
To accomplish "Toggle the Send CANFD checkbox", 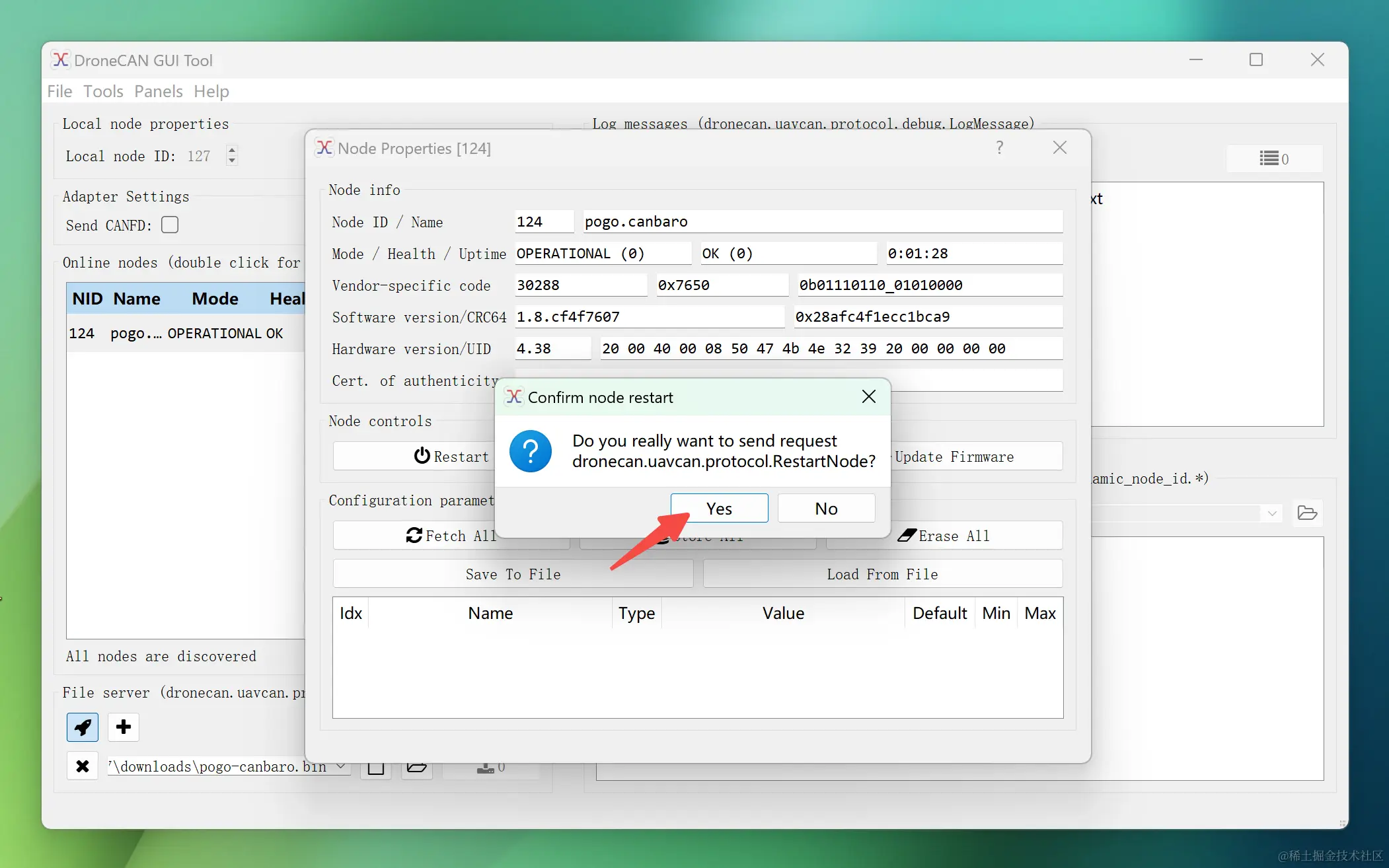I will coord(170,225).
